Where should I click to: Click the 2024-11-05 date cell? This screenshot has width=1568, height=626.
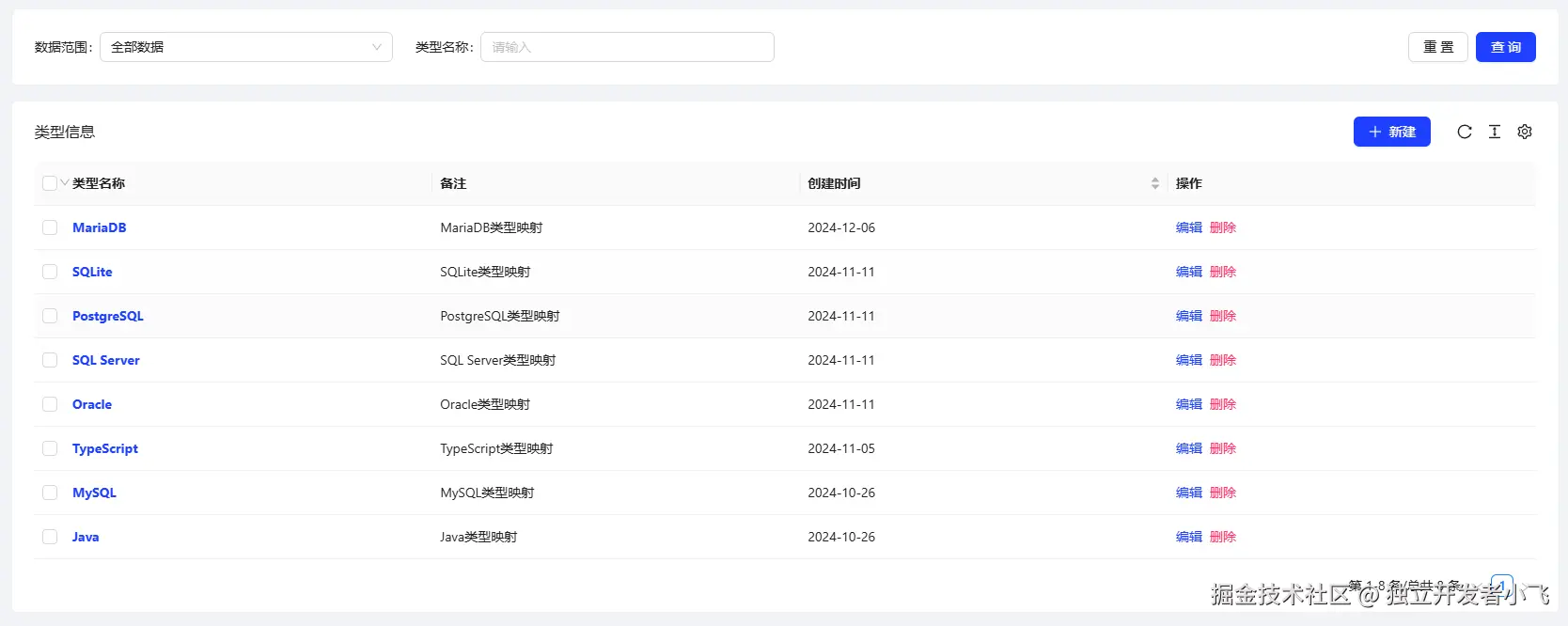pos(841,448)
